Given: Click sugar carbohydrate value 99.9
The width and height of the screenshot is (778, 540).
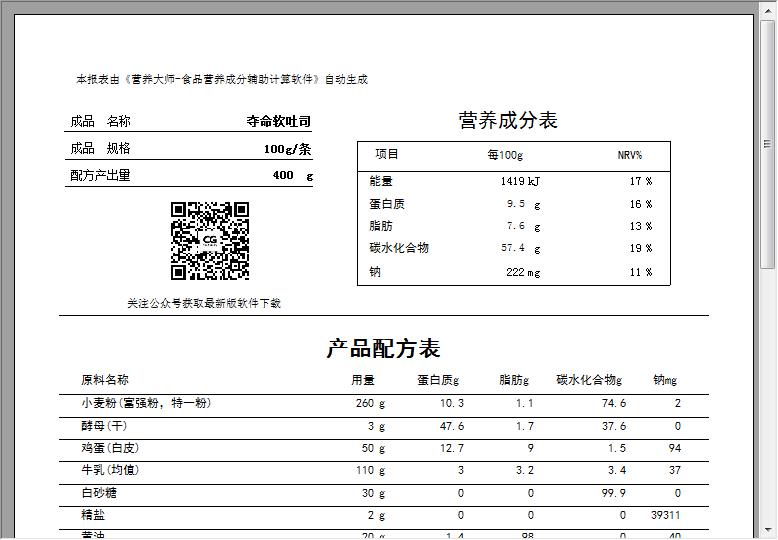Looking at the screenshot, I should tap(613, 493).
